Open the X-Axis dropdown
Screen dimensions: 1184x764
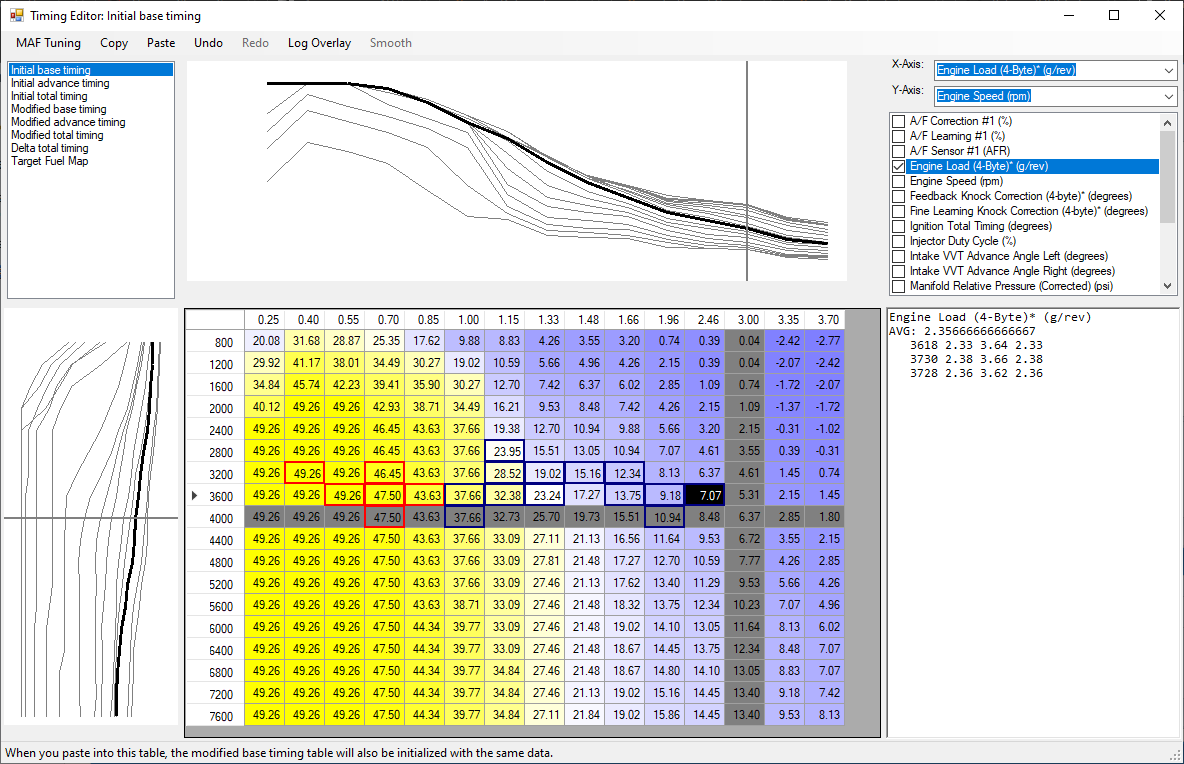pyautogui.click(x=1169, y=71)
